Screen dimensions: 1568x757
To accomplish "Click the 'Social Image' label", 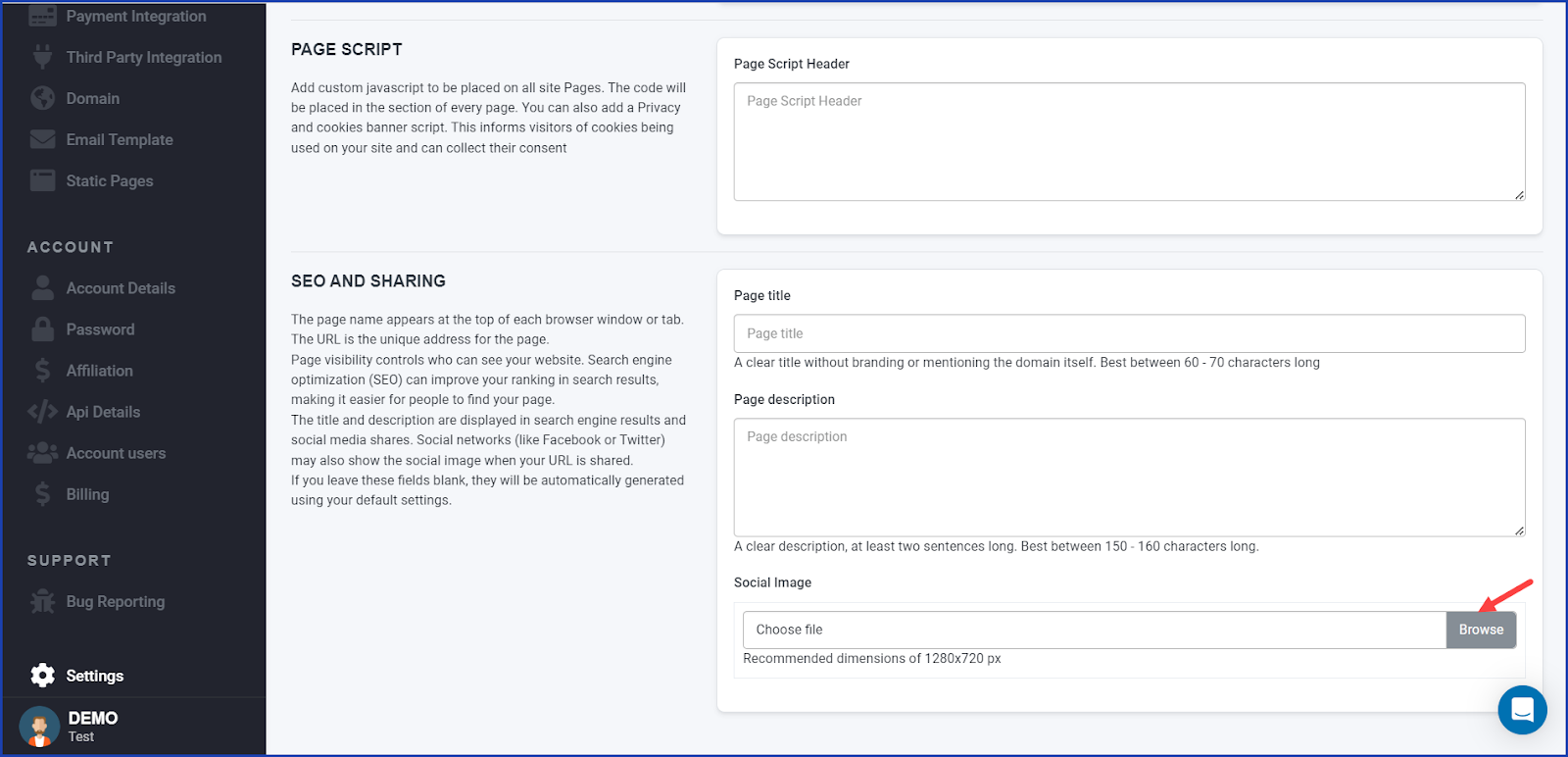I will point(772,582).
